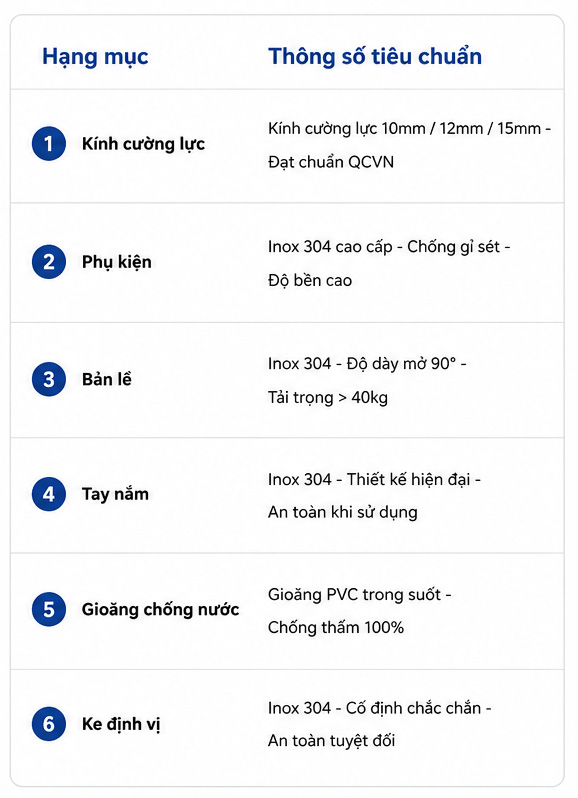Select the Phụ kiện label
Image resolution: width=578 pixels, height=798 pixels.
(117, 262)
